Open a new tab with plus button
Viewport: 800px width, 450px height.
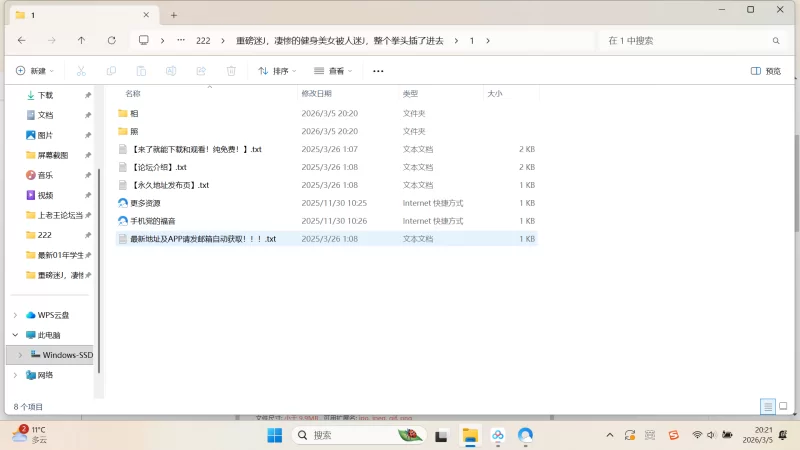(x=173, y=15)
